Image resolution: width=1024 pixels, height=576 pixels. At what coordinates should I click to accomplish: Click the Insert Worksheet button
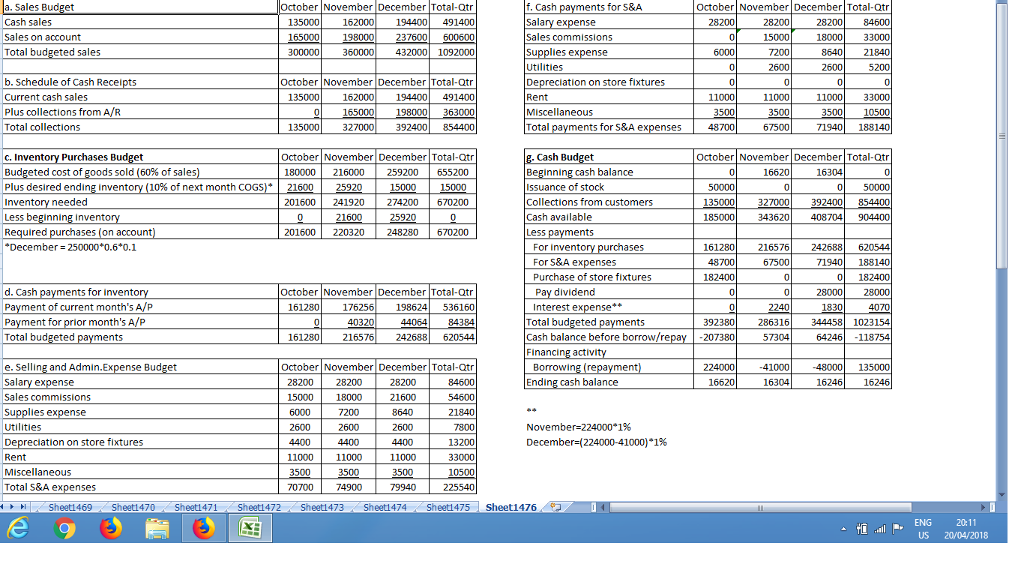click(x=557, y=507)
